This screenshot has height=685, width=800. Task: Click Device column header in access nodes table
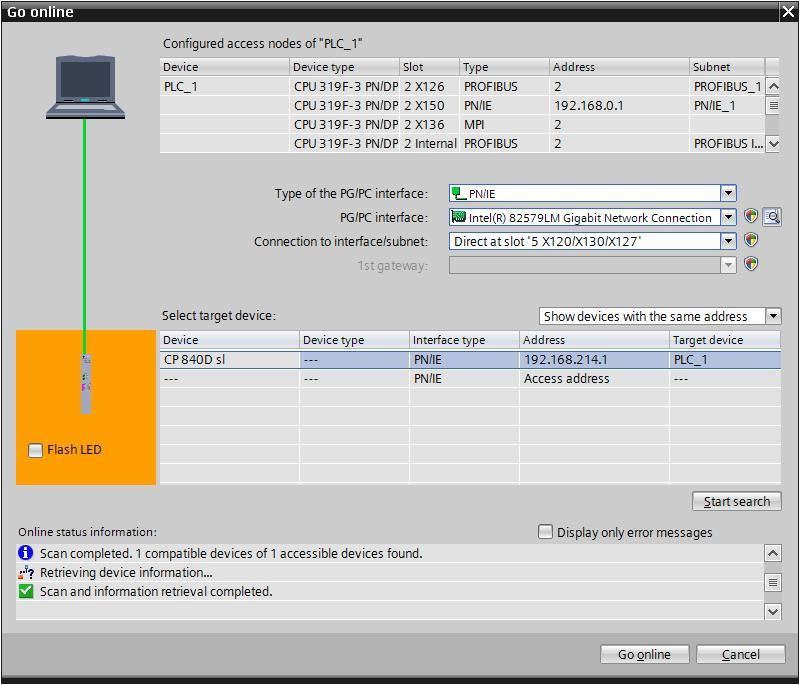[x=224, y=67]
